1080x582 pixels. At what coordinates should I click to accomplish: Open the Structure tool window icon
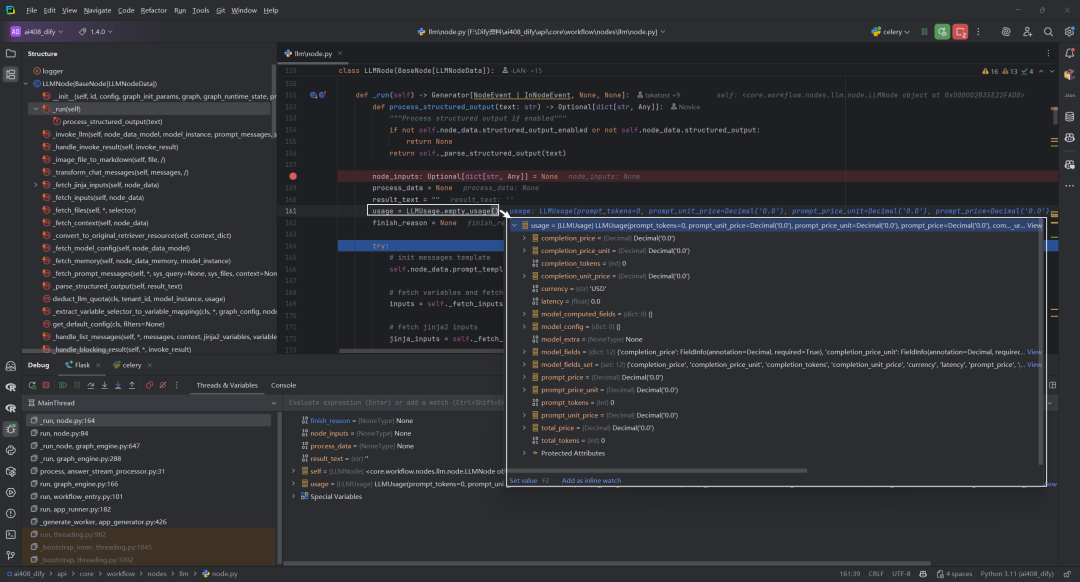10,74
